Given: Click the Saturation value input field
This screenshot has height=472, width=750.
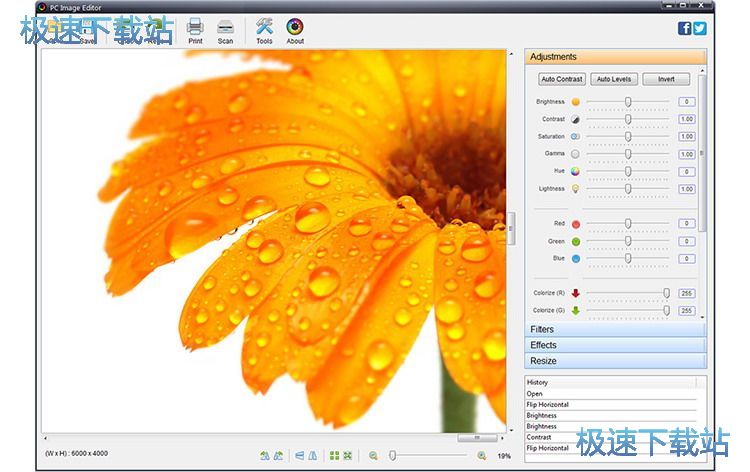Looking at the screenshot, I should point(687,137).
